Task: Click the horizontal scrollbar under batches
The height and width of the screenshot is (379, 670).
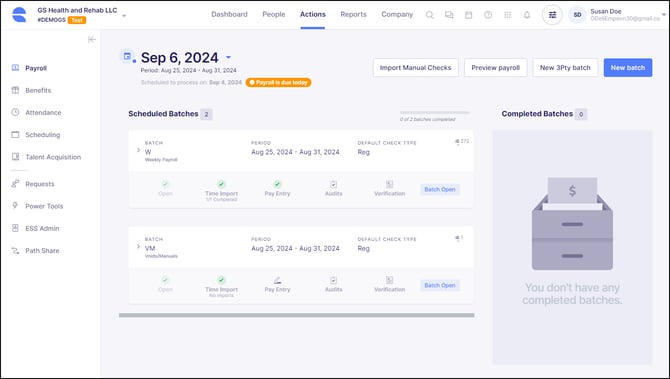Action: [x=297, y=315]
